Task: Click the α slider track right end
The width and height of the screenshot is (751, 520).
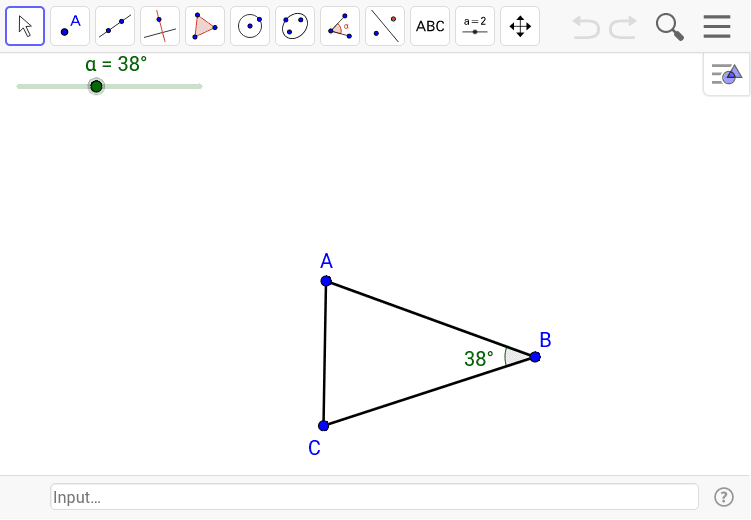Action: point(200,86)
